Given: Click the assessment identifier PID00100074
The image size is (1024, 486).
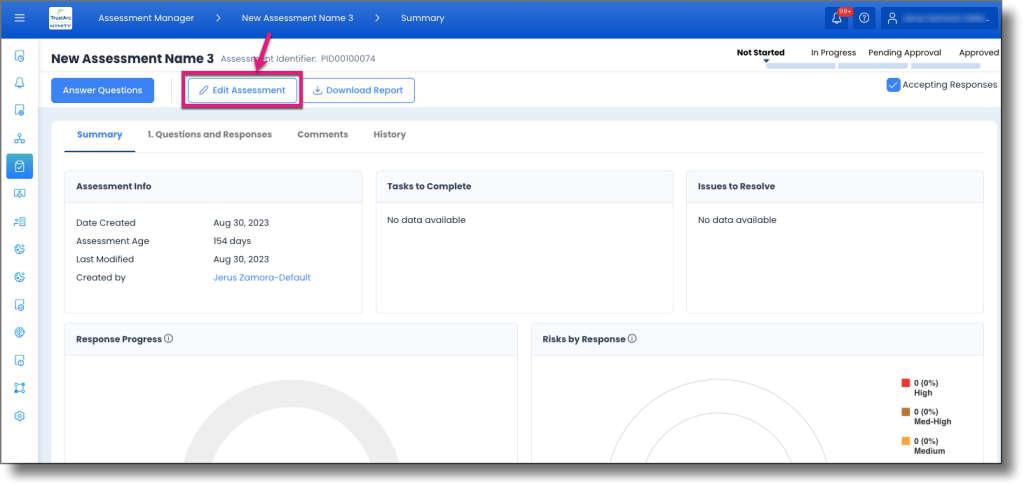Looking at the screenshot, I should 348,59.
